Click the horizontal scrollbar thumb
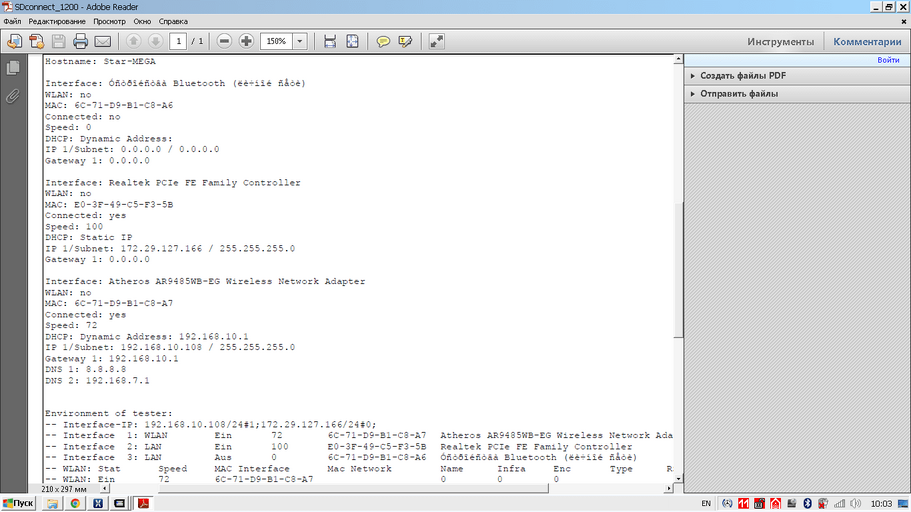This screenshot has height=512, width=911. point(353,489)
